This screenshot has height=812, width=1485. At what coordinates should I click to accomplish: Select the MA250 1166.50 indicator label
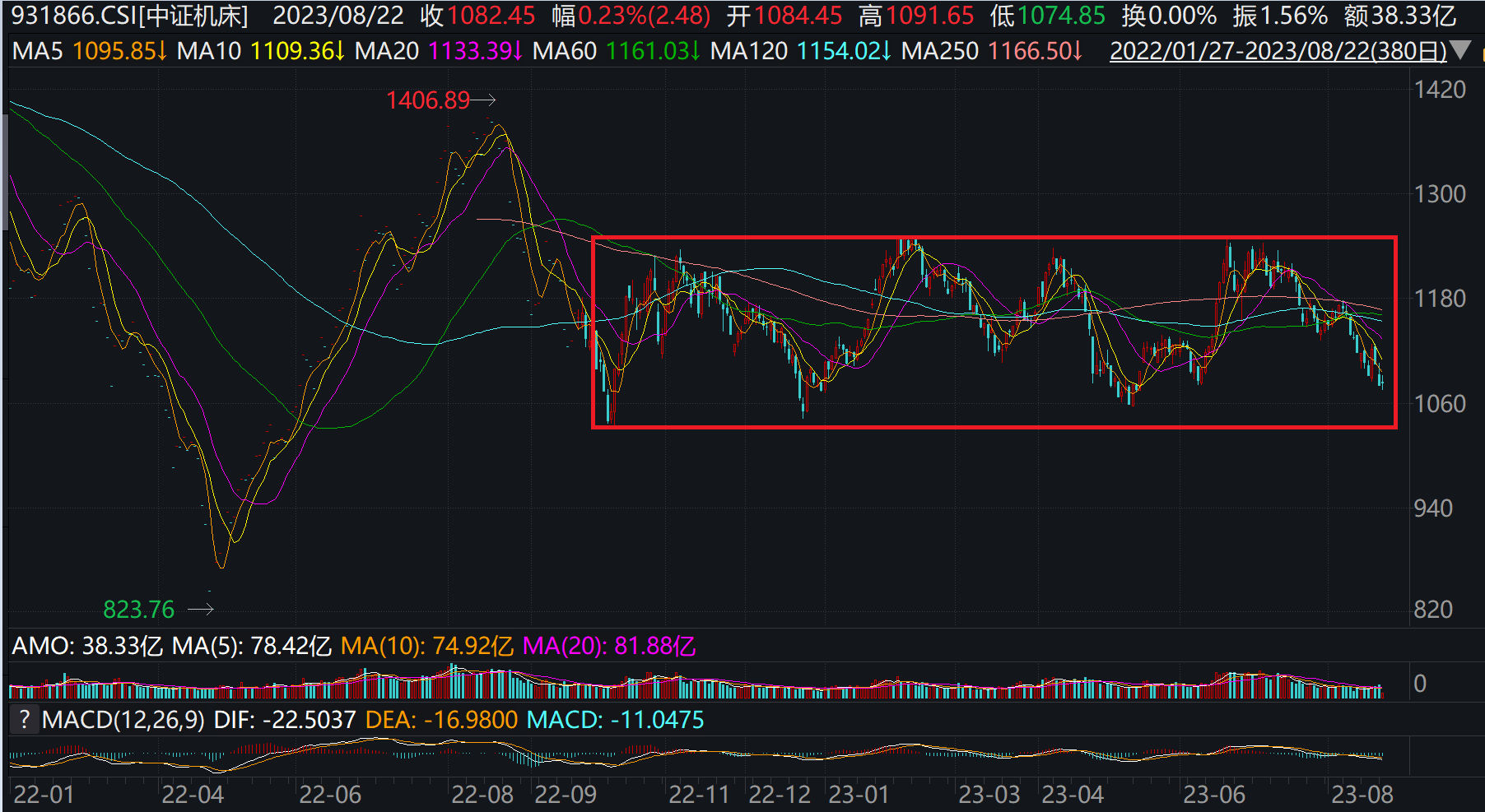992,51
